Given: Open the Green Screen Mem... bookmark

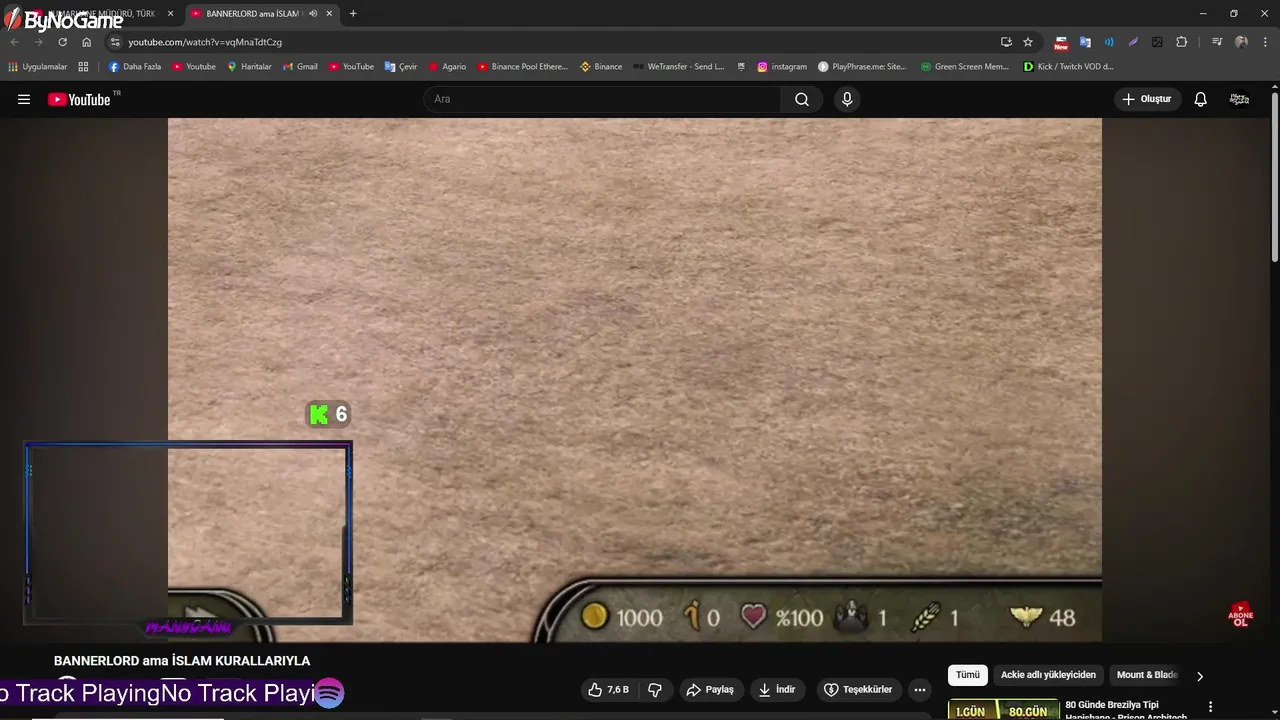Looking at the screenshot, I should pos(964,67).
